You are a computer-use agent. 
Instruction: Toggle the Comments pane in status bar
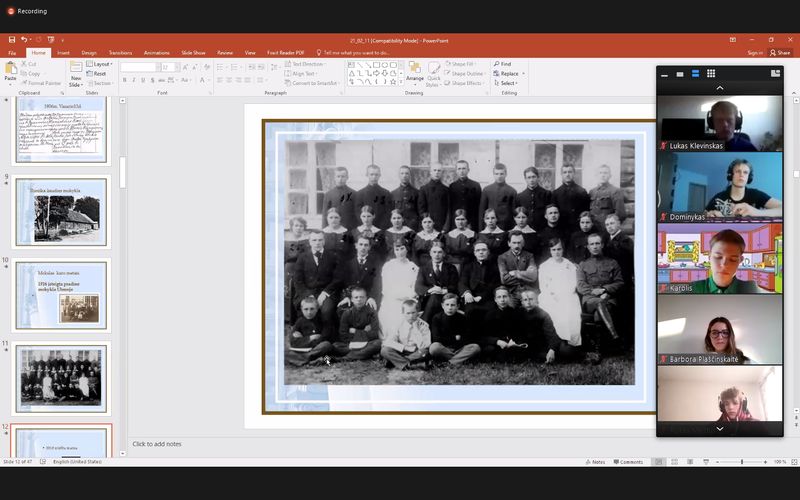[630, 462]
